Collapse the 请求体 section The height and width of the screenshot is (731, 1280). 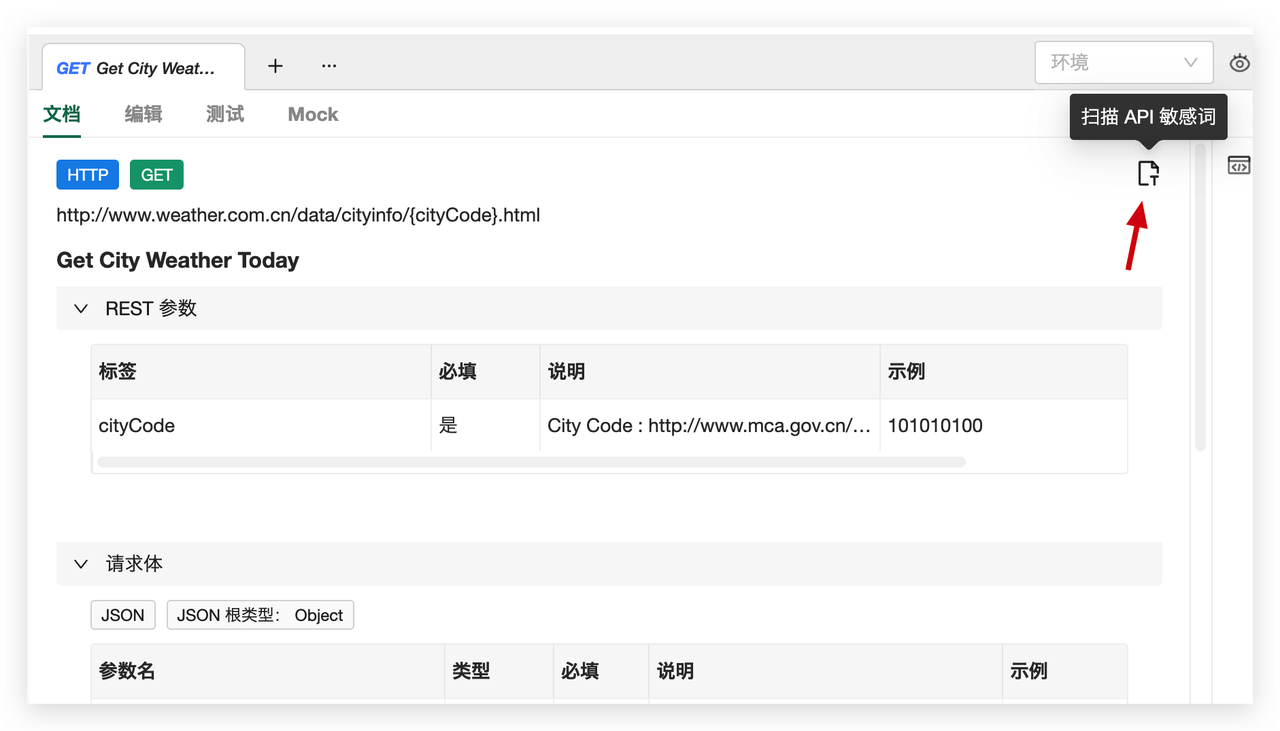(x=80, y=563)
